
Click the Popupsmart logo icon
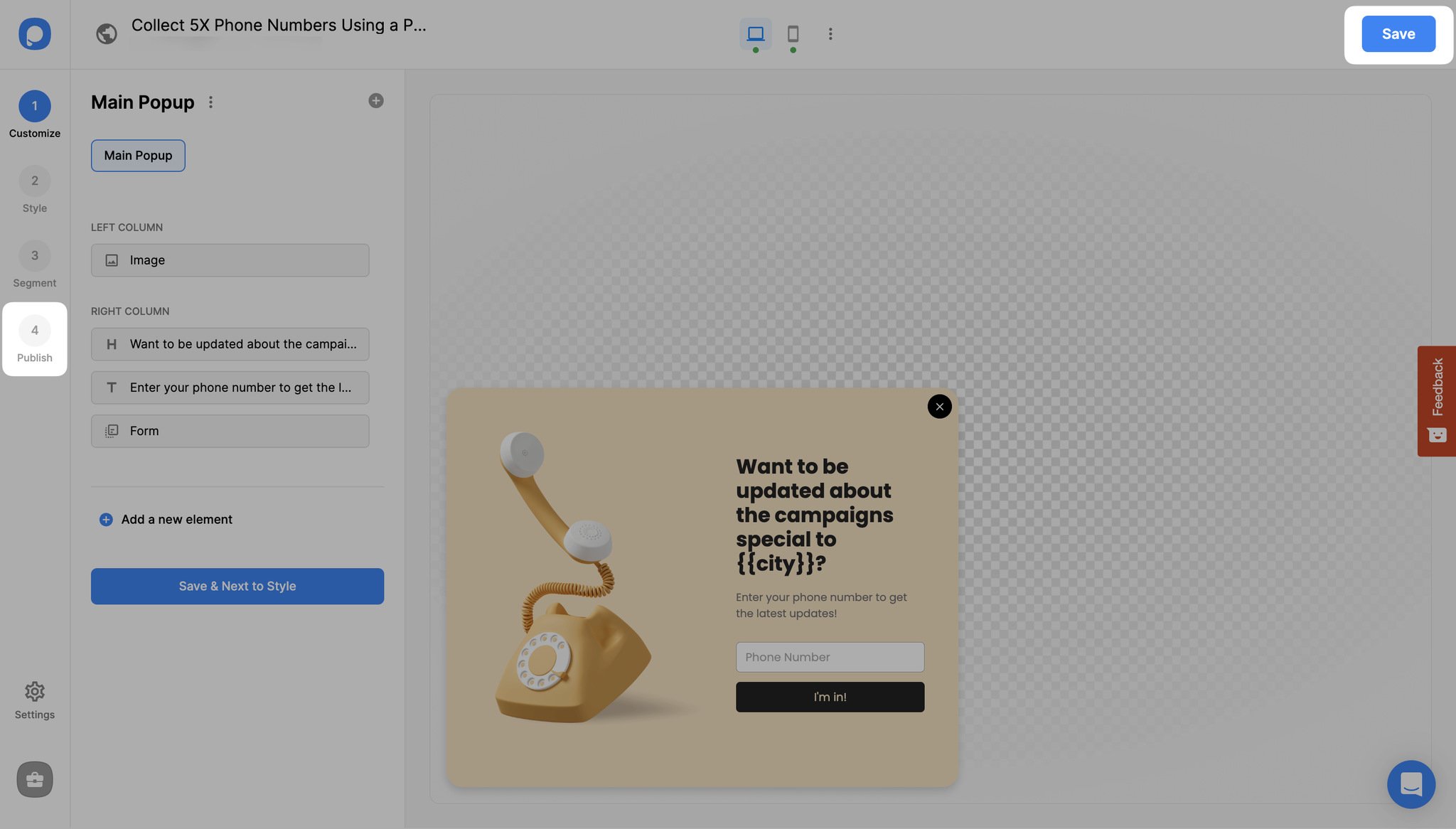(x=35, y=33)
